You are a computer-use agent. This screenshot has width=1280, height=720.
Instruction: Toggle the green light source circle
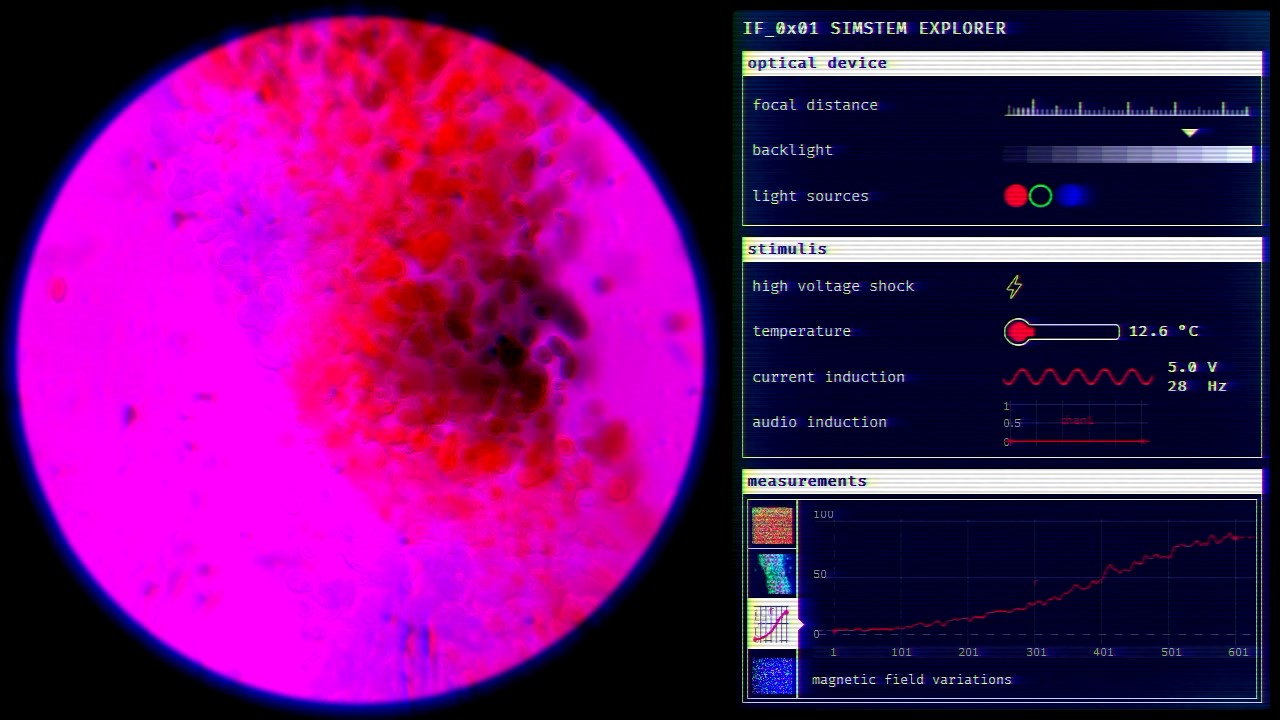click(x=1040, y=196)
